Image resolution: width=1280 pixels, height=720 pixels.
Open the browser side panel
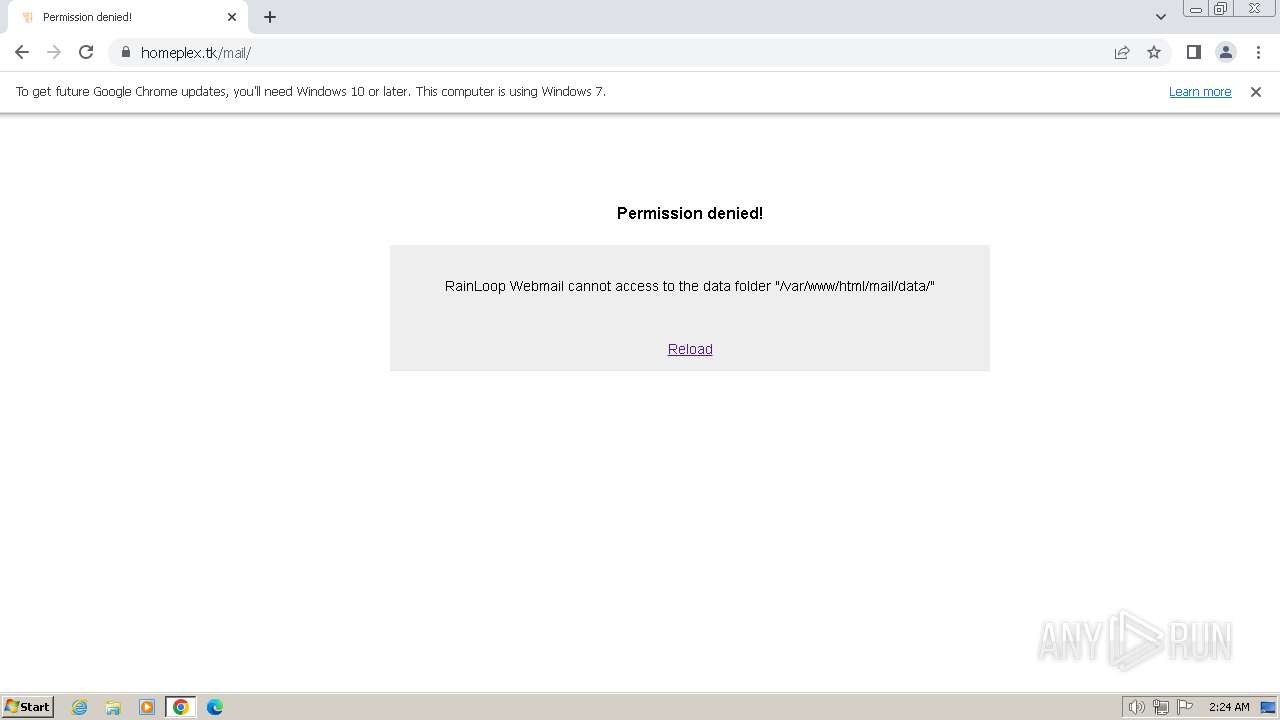(1193, 52)
